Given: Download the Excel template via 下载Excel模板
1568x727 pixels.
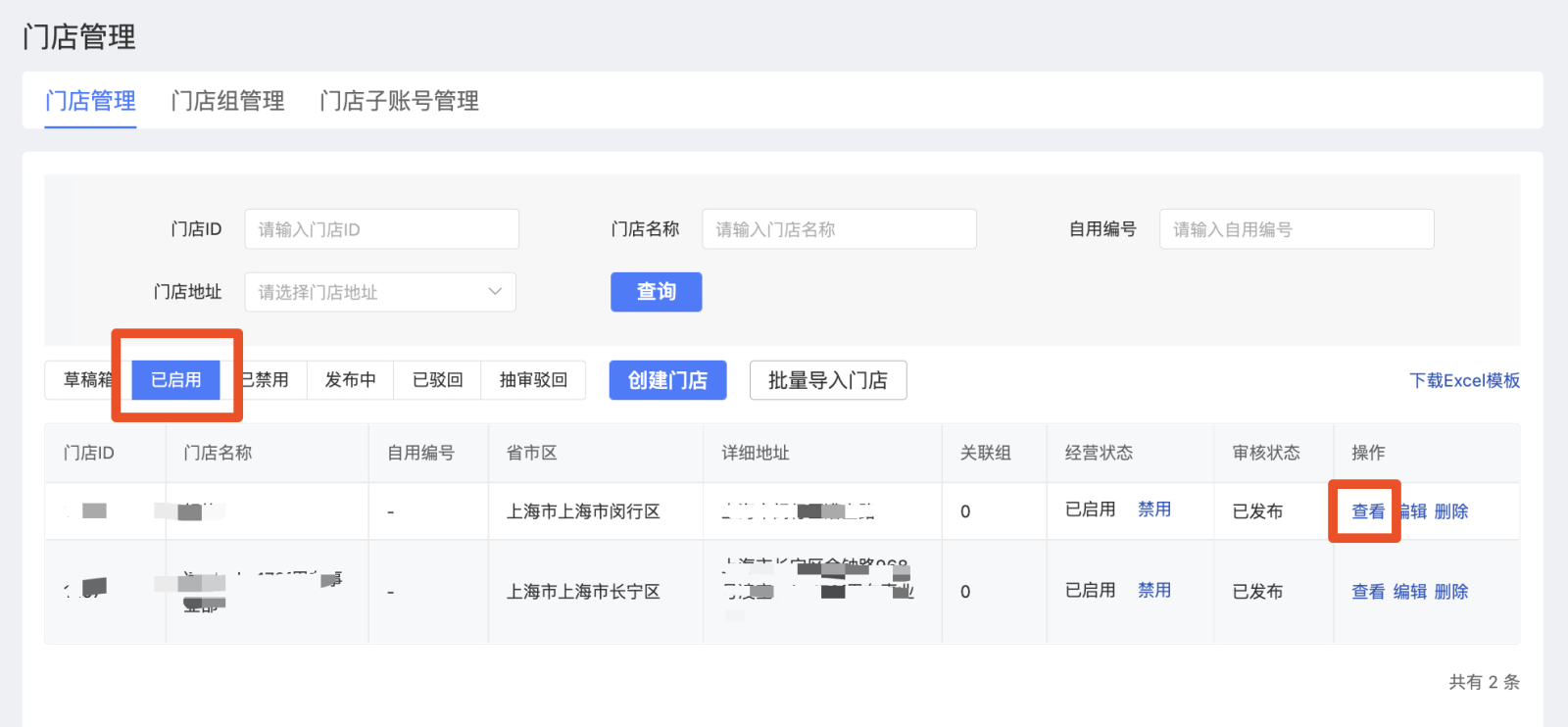Looking at the screenshot, I should point(1464,380).
